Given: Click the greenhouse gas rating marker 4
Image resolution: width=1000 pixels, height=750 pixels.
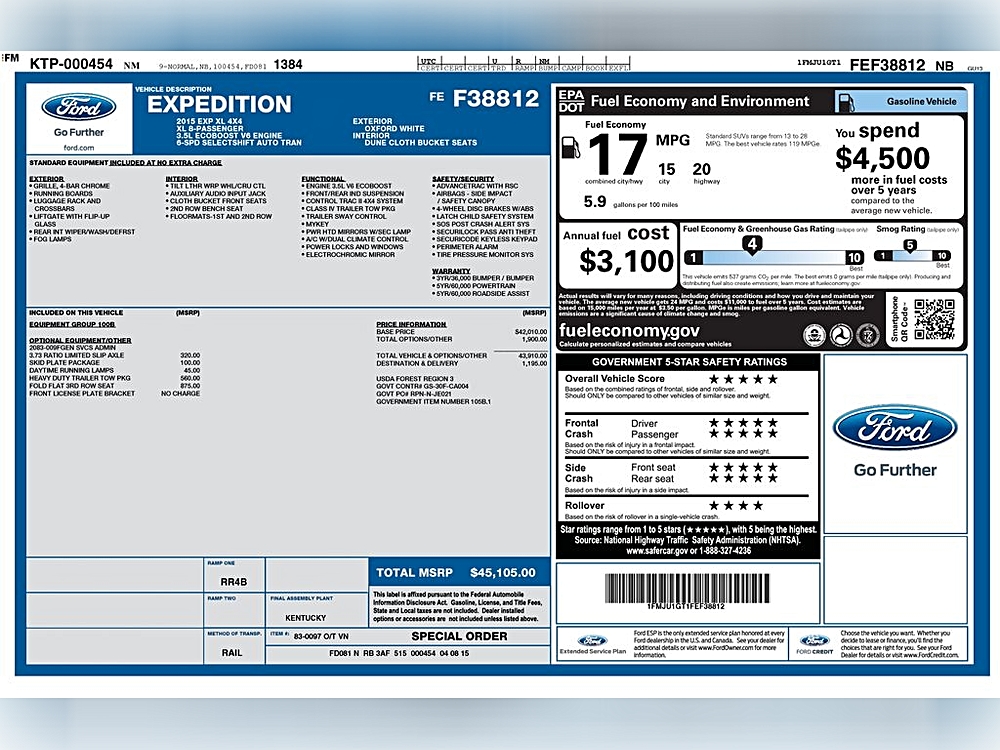Looking at the screenshot, I should tap(751, 243).
